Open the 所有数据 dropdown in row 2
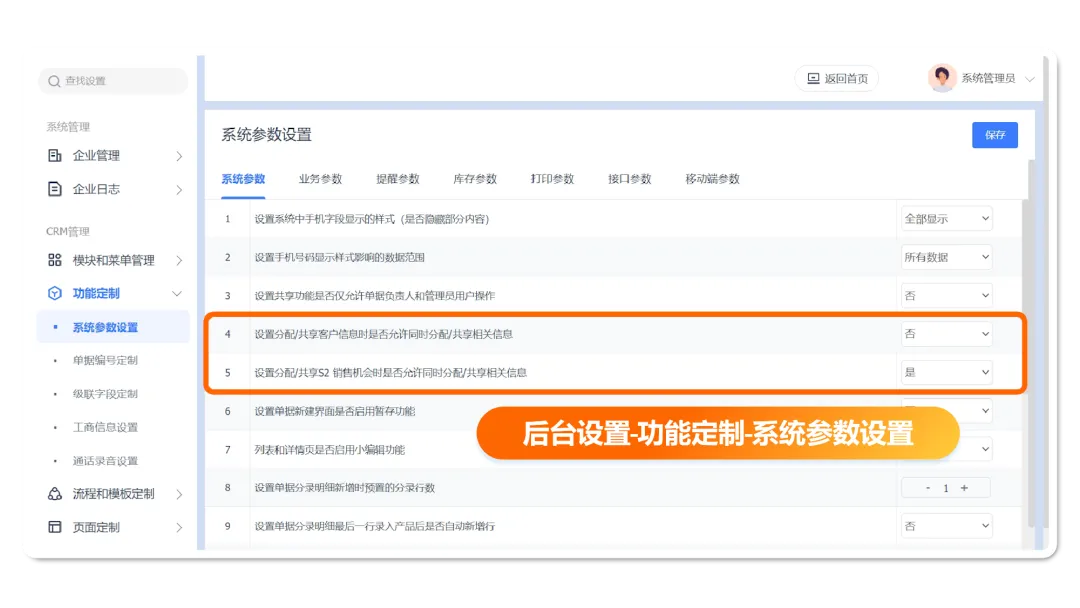Image resolution: width=1080 pixels, height=608 pixels. click(946, 257)
